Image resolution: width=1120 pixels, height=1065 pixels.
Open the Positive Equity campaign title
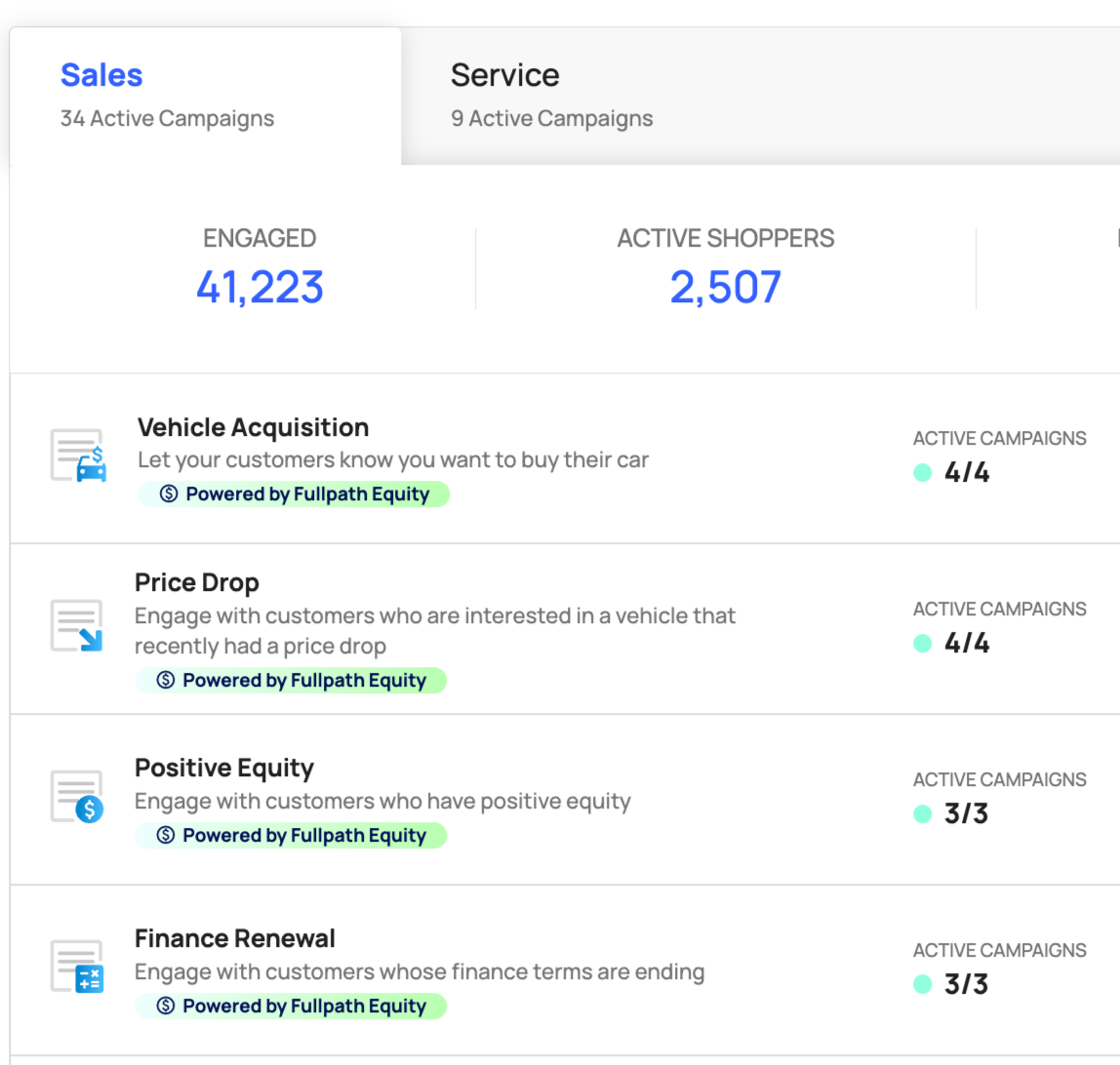point(223,768)
